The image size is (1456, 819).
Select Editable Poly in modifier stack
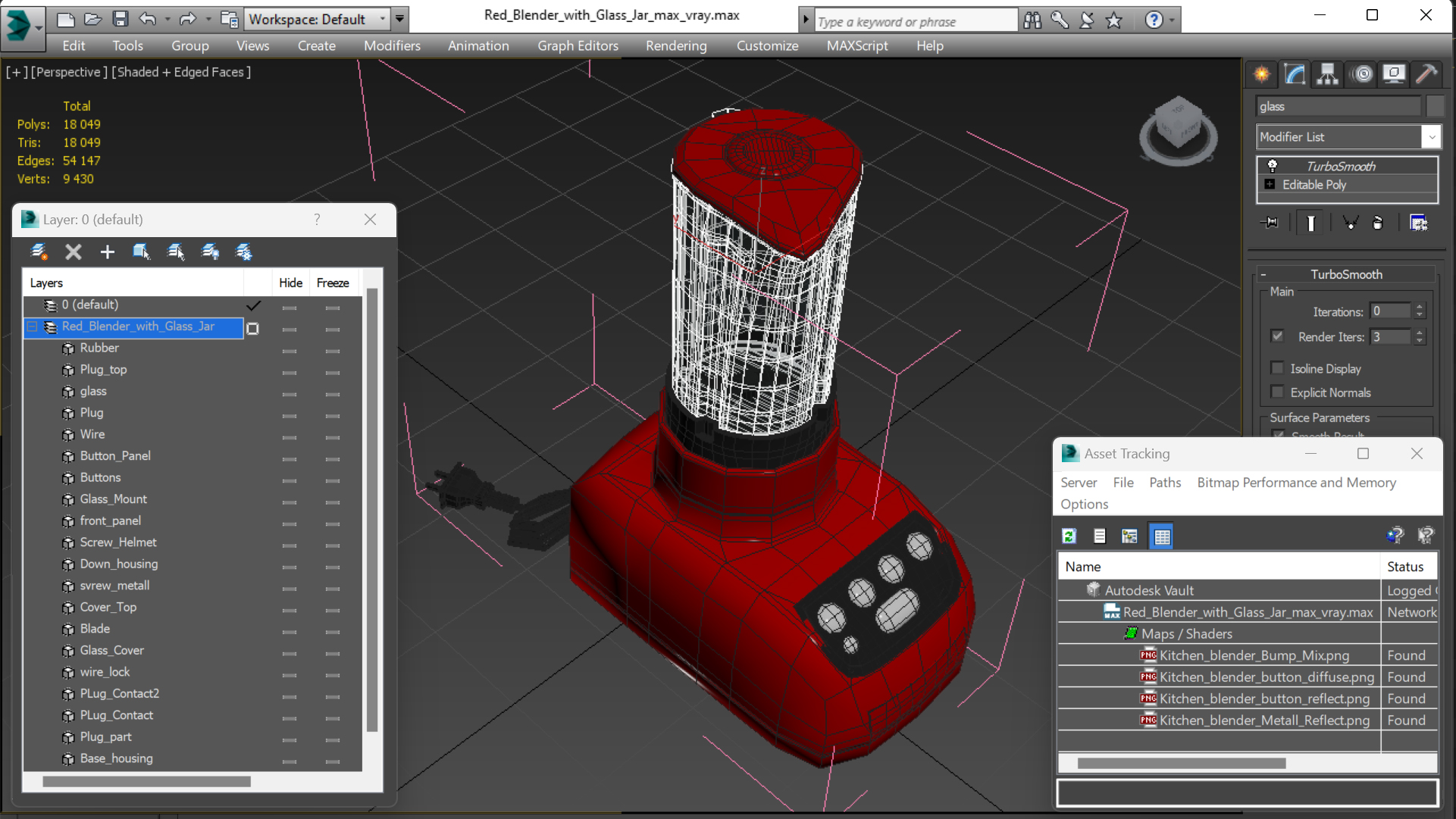1314,185
